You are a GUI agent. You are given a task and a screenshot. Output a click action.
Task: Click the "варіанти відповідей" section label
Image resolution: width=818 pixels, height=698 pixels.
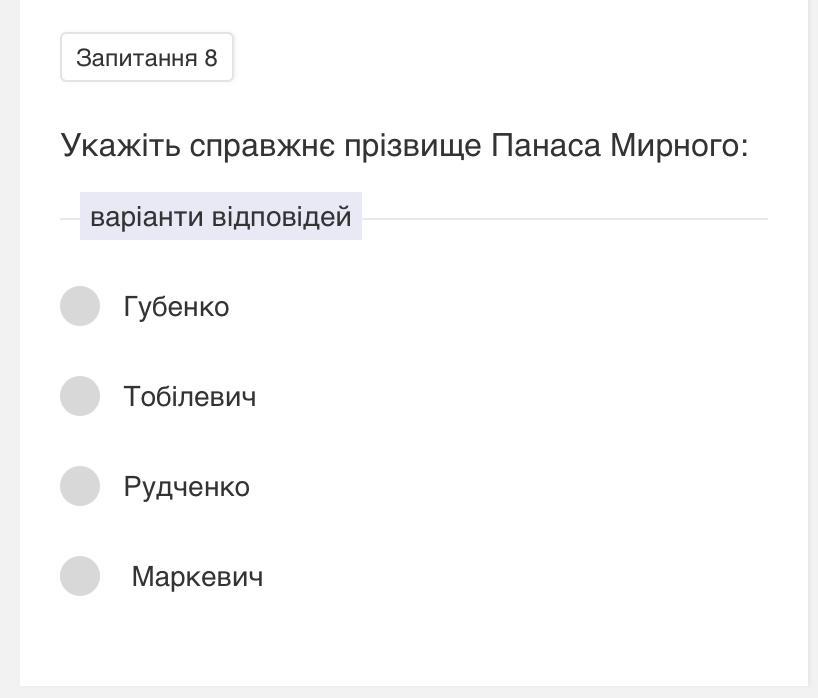click(x=220, y=217)
